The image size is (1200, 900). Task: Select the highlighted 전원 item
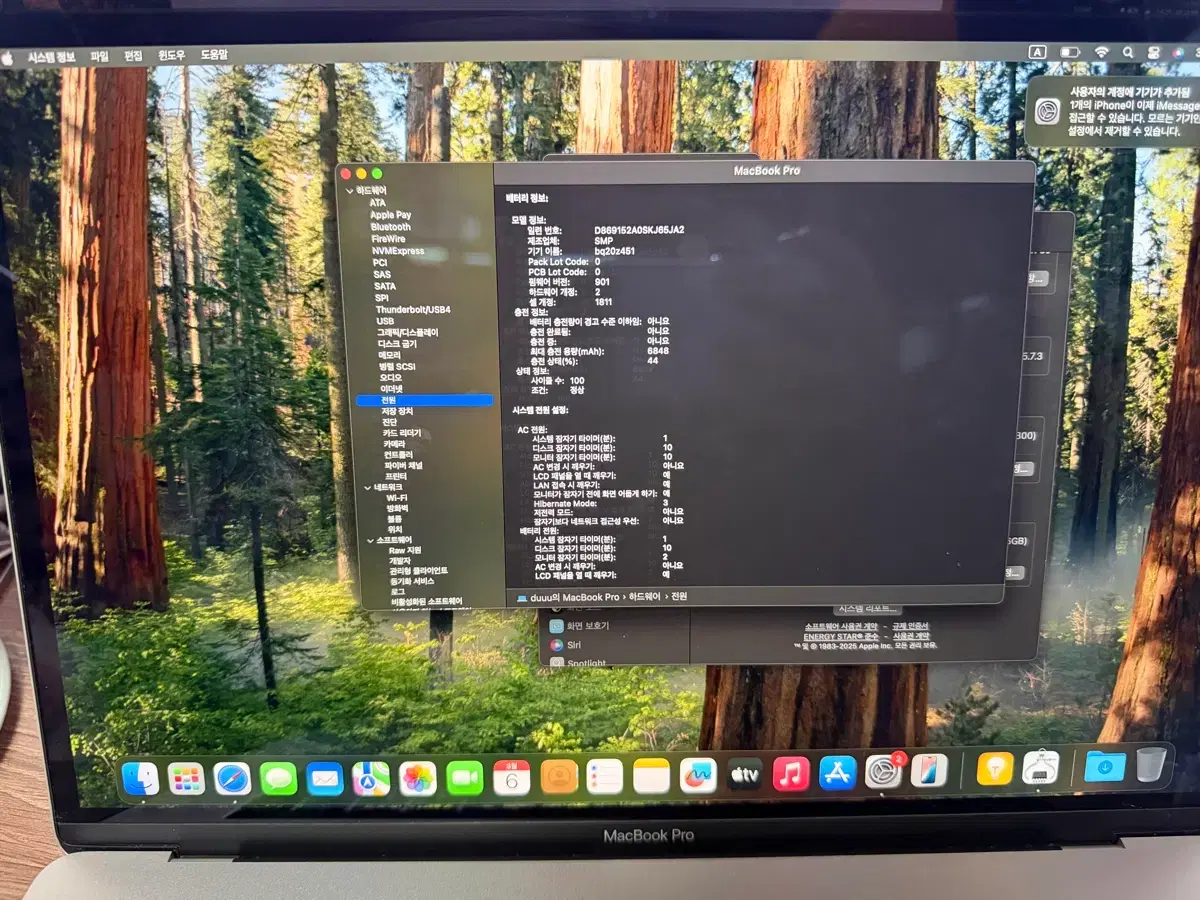425,400
